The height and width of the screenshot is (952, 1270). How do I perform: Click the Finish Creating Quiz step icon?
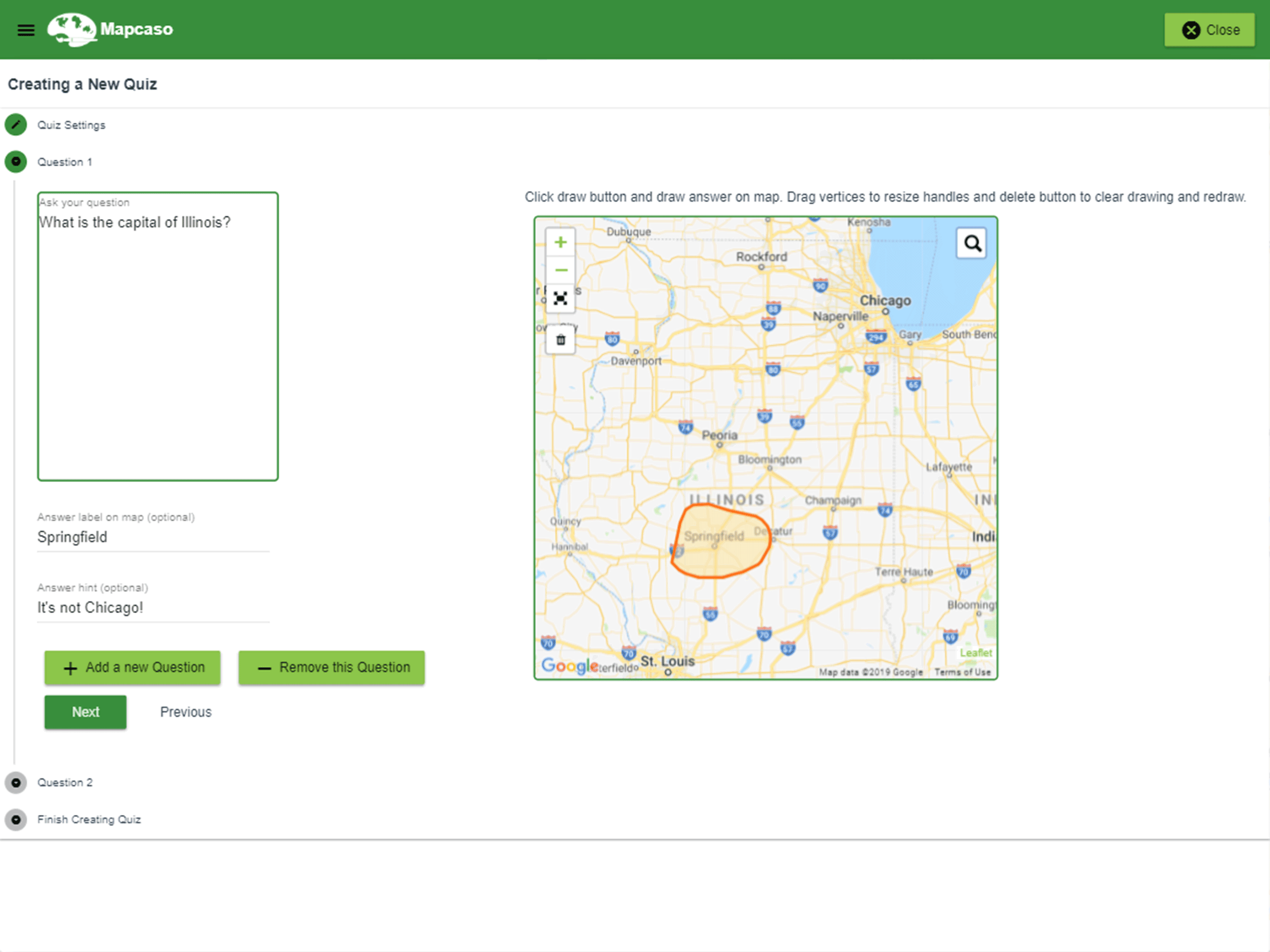[x=16, y=820]
